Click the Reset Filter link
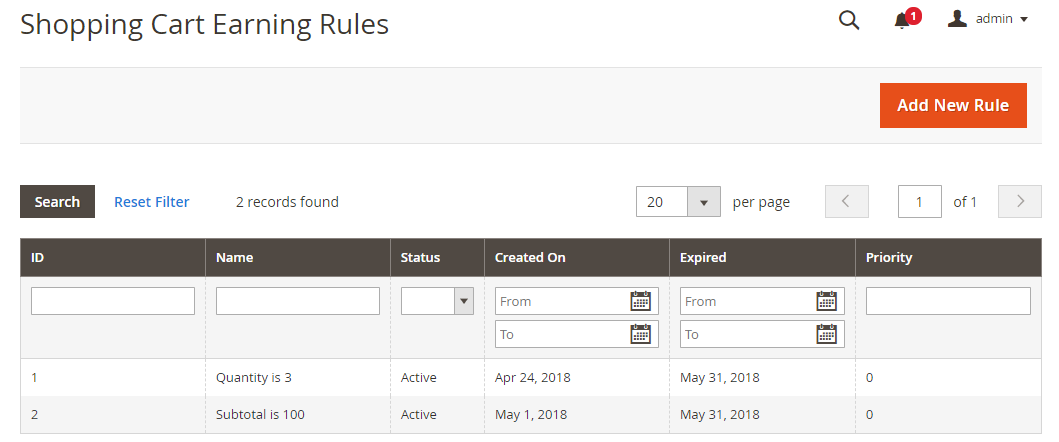 [151, 202]
